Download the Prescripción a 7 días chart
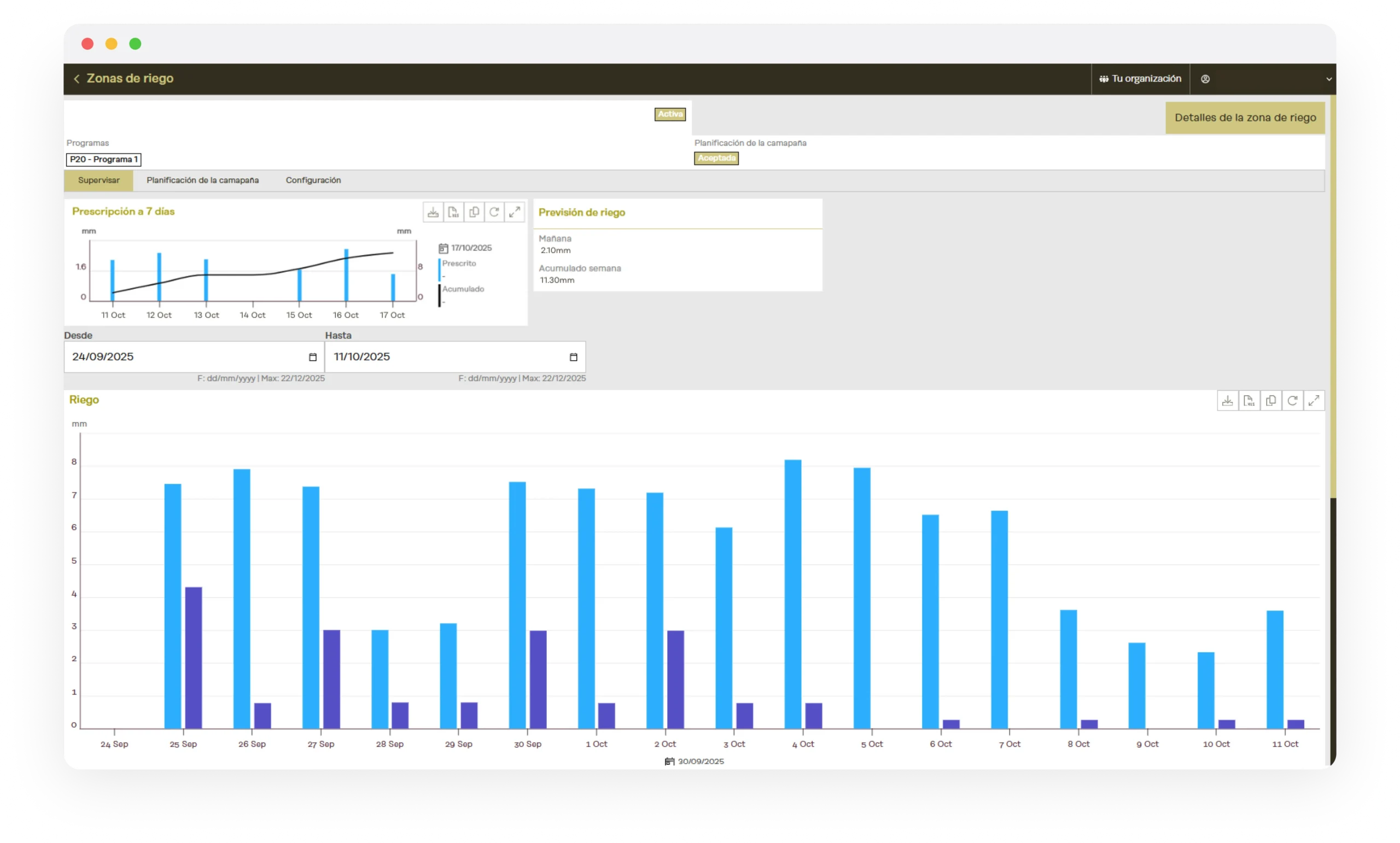This screenshot has height=843, width=1400. pyautogui.click(x=433, y=213)
